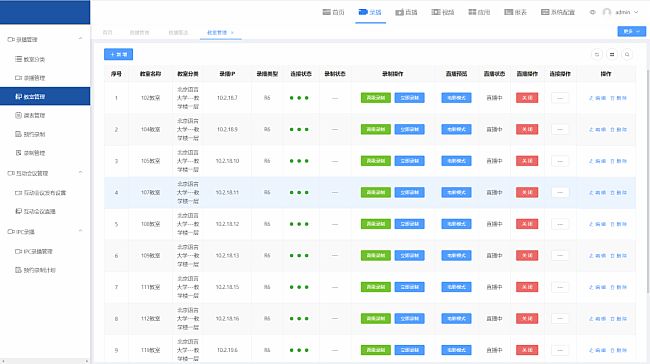Open the 报表 top navigation item
Screen dimensions: 650x364
(x=515, y=12)
